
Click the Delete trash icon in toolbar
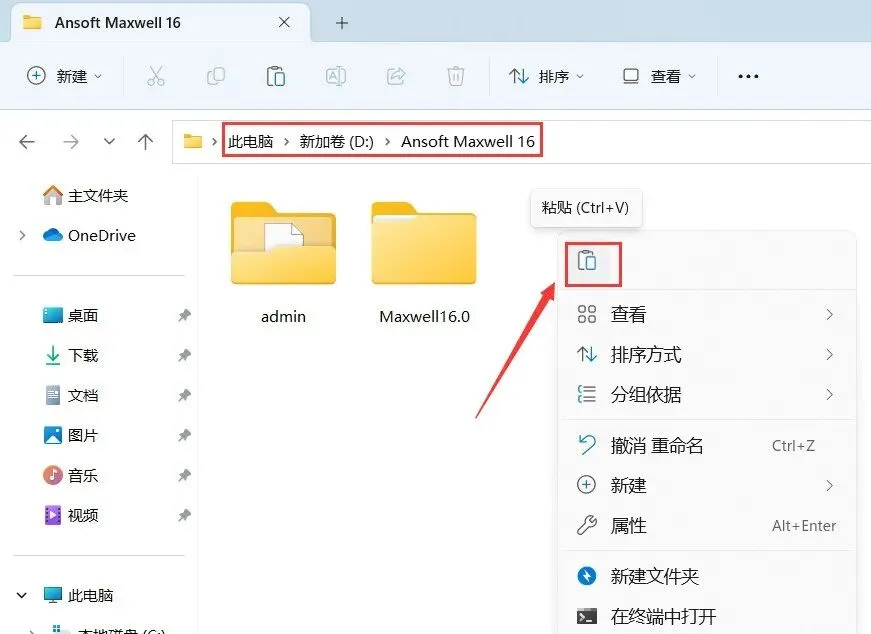(x=455, y=76)
